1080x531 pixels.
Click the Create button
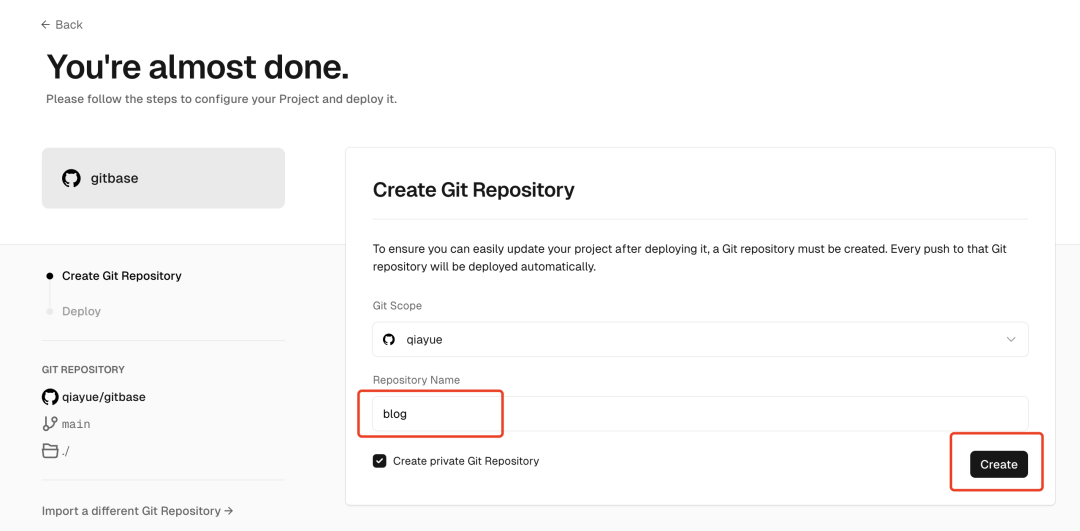tap(999, 464)
